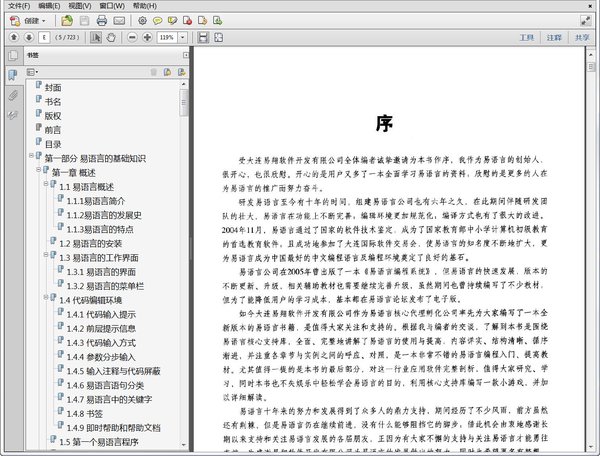Open the zoom percentage dropdown
The height and width of the screenshot is (456, 600).
tap(183, 37)
